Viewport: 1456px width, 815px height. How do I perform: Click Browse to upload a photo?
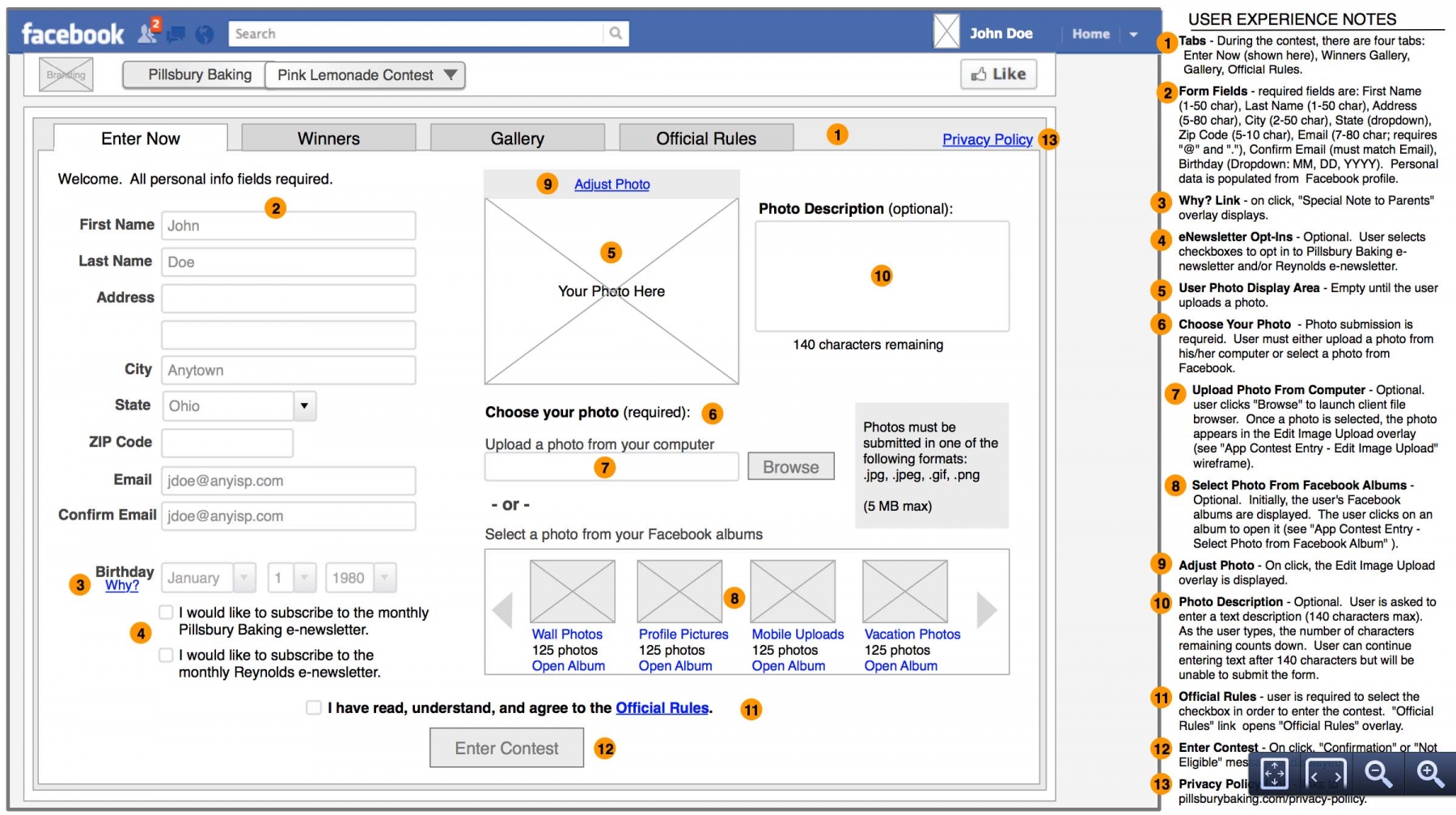pos(791,467)
